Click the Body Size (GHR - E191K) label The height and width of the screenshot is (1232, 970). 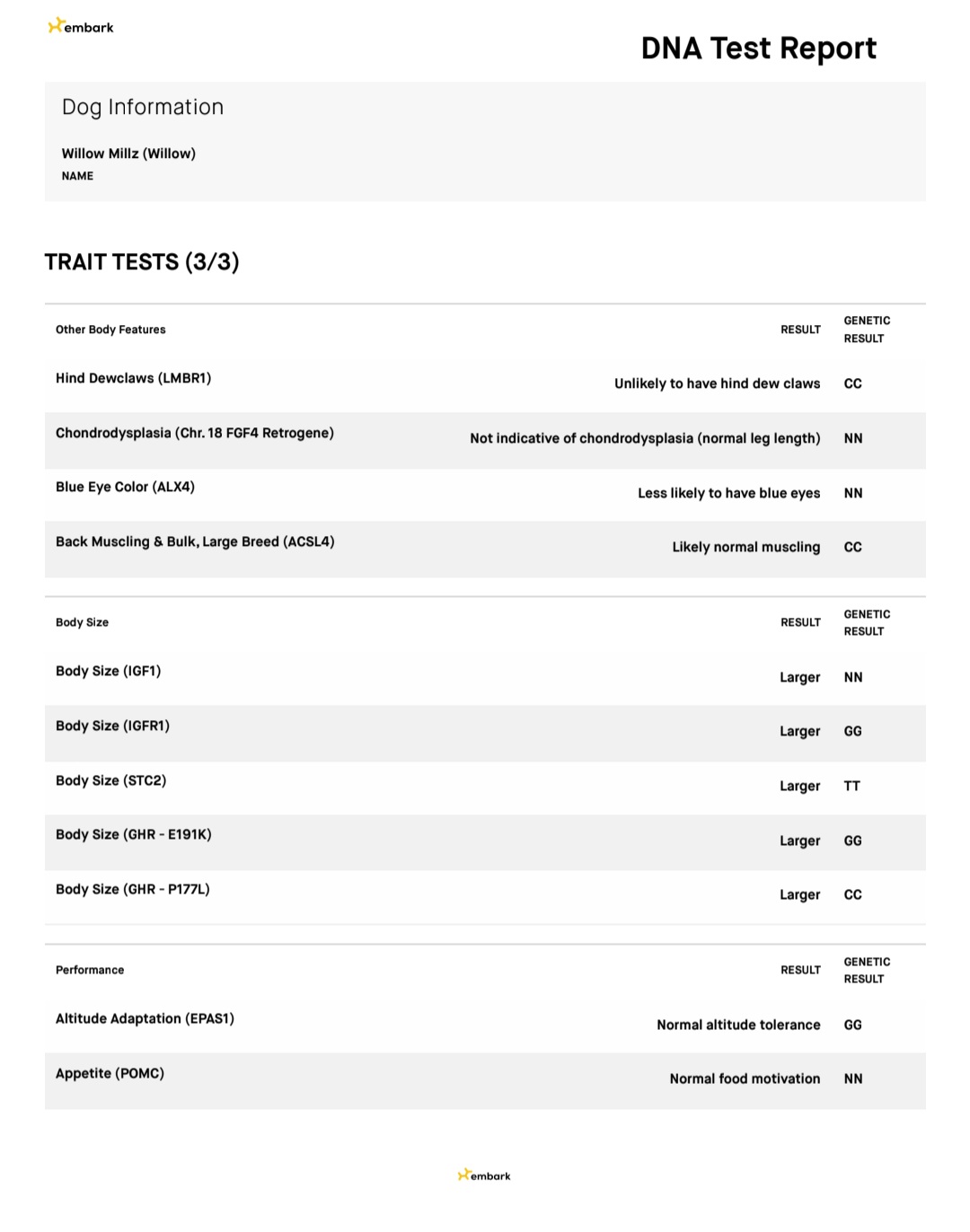[x=134, y=834]
